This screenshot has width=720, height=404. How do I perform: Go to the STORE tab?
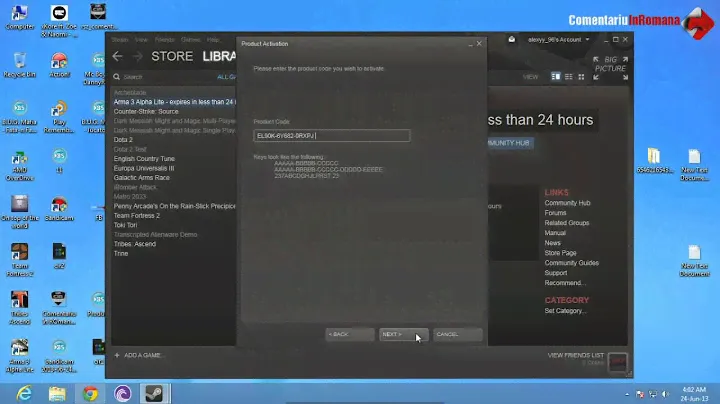172,56
